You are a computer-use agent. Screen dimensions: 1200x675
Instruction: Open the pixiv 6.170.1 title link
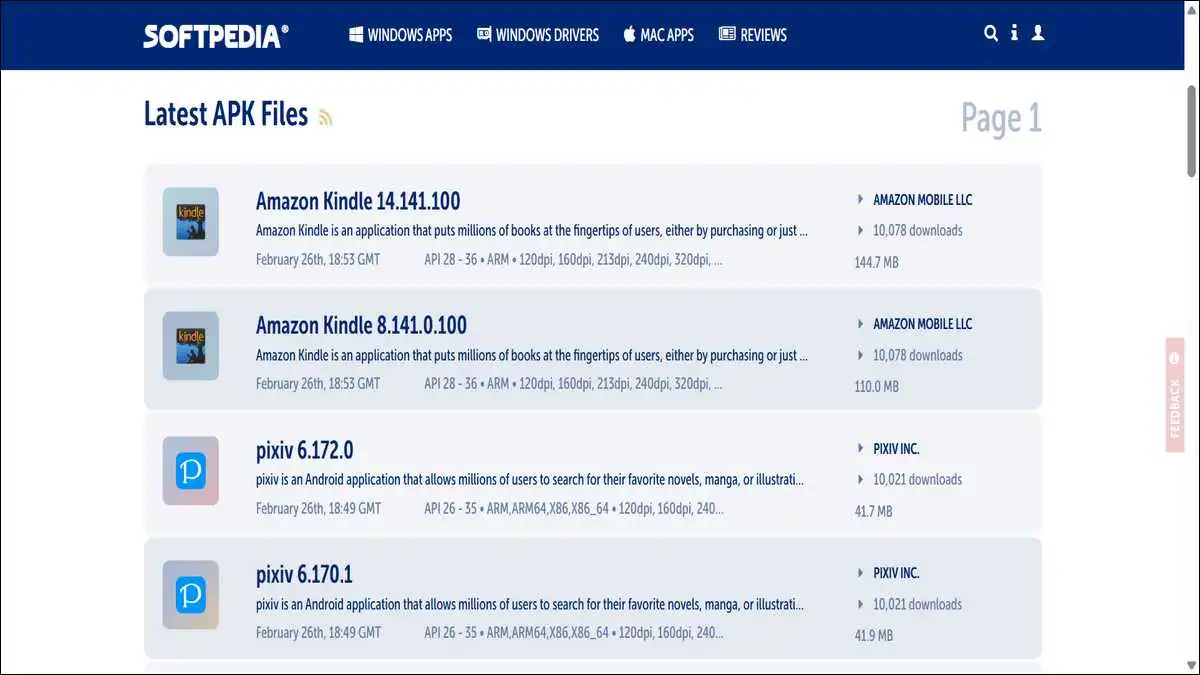click(304, 575)
